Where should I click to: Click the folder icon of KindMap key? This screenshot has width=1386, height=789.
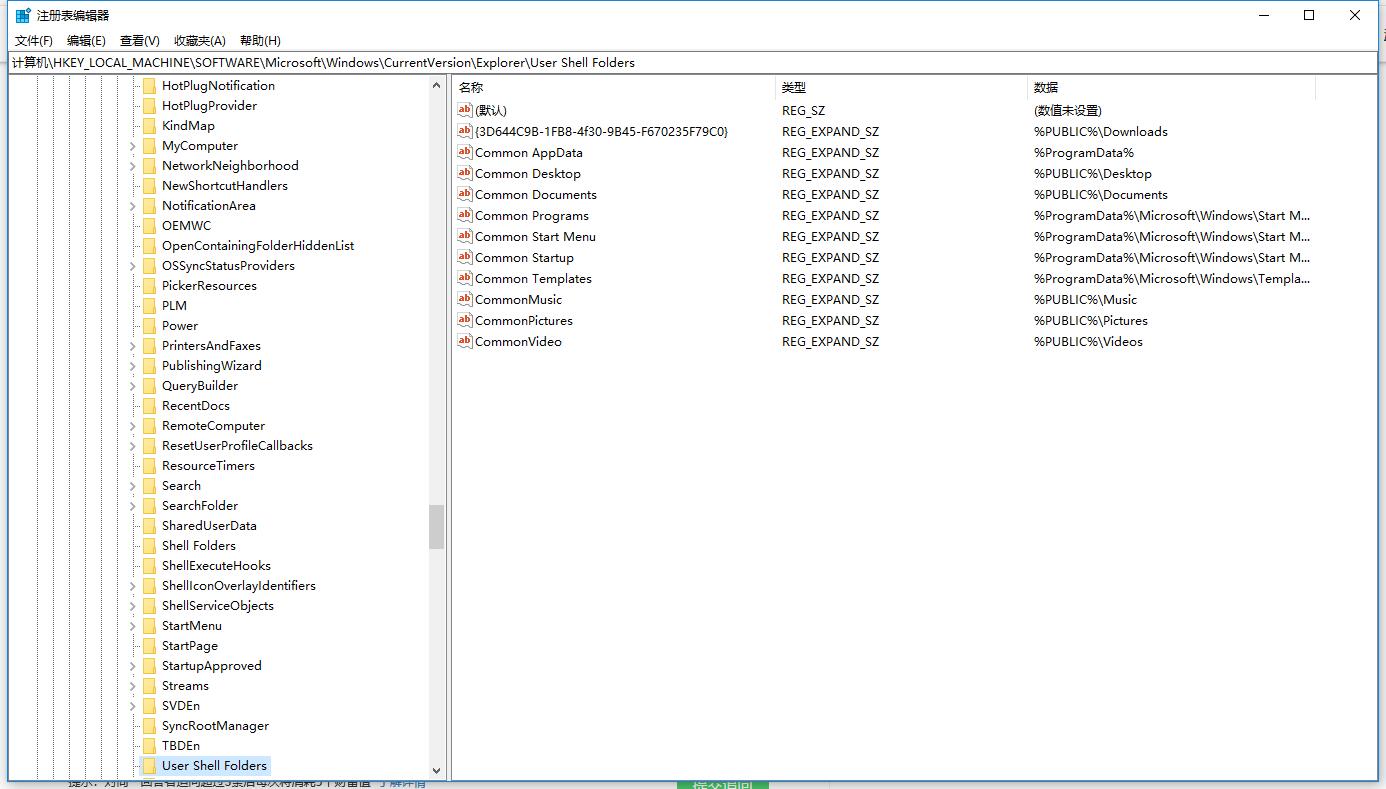tap(149, 125)
